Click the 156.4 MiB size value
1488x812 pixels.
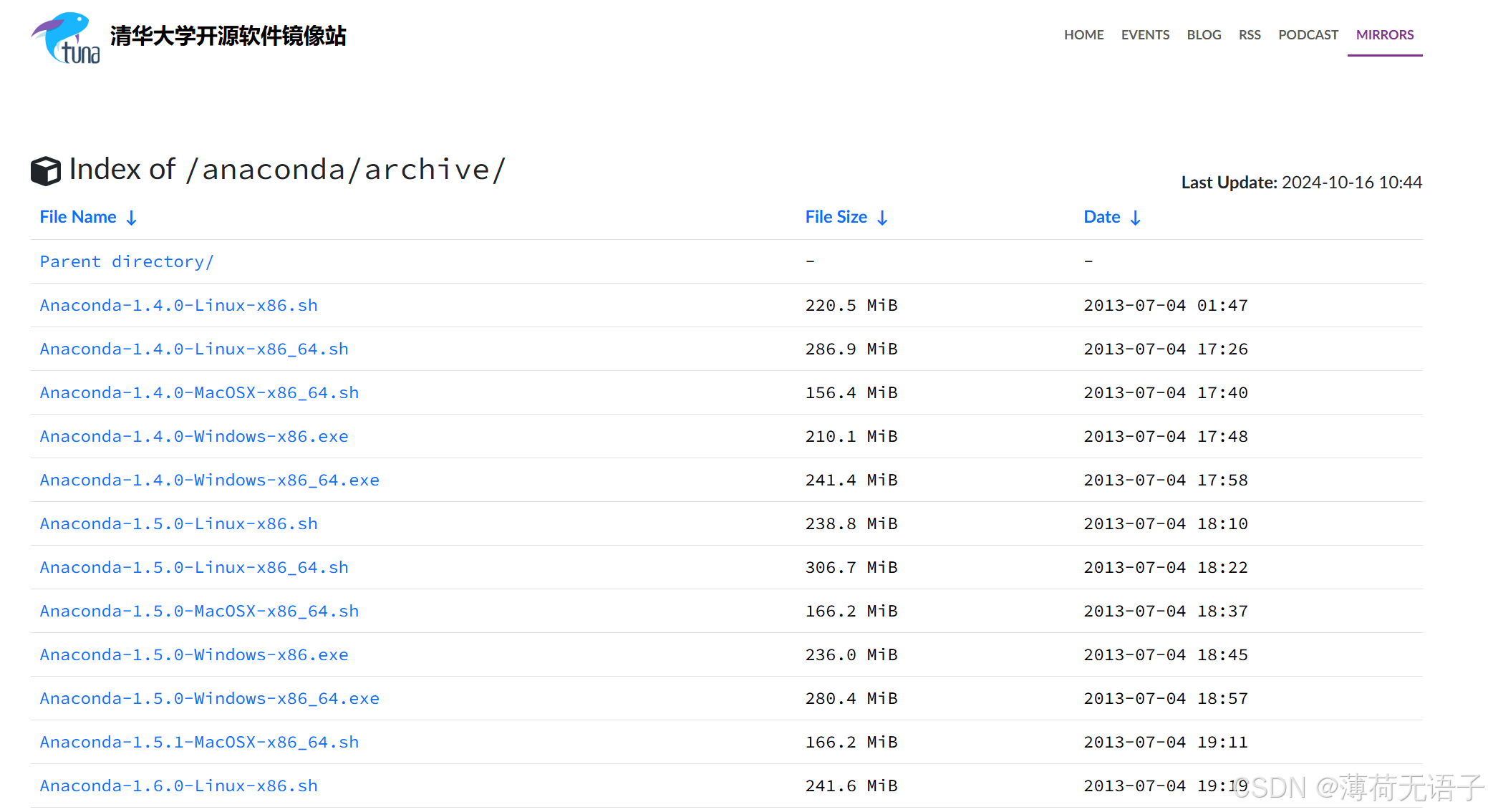coord(851,393)
